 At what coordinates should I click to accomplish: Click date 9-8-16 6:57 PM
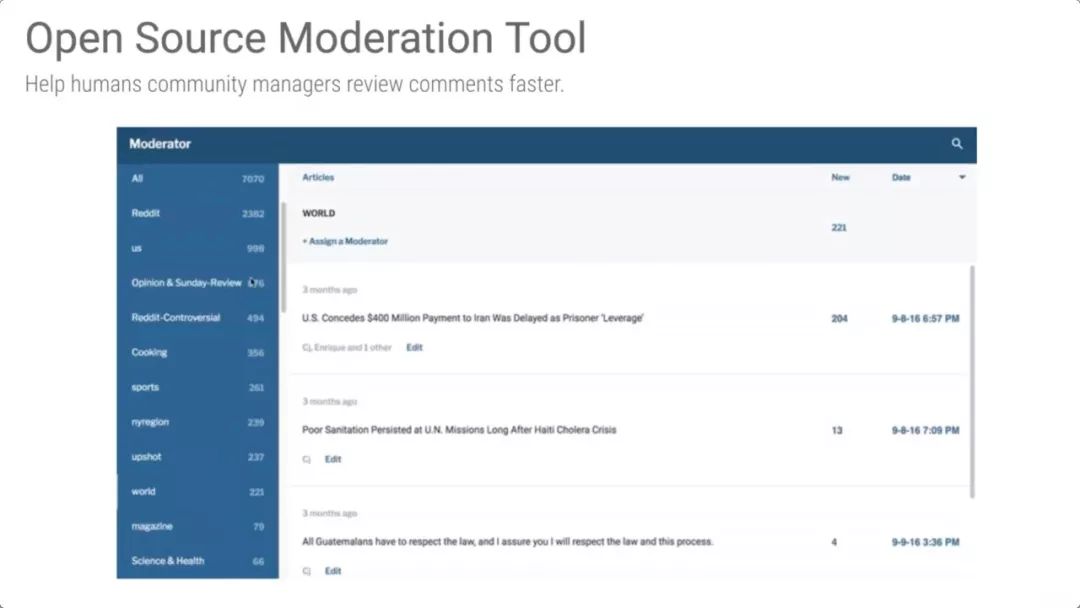pos(926,319)
